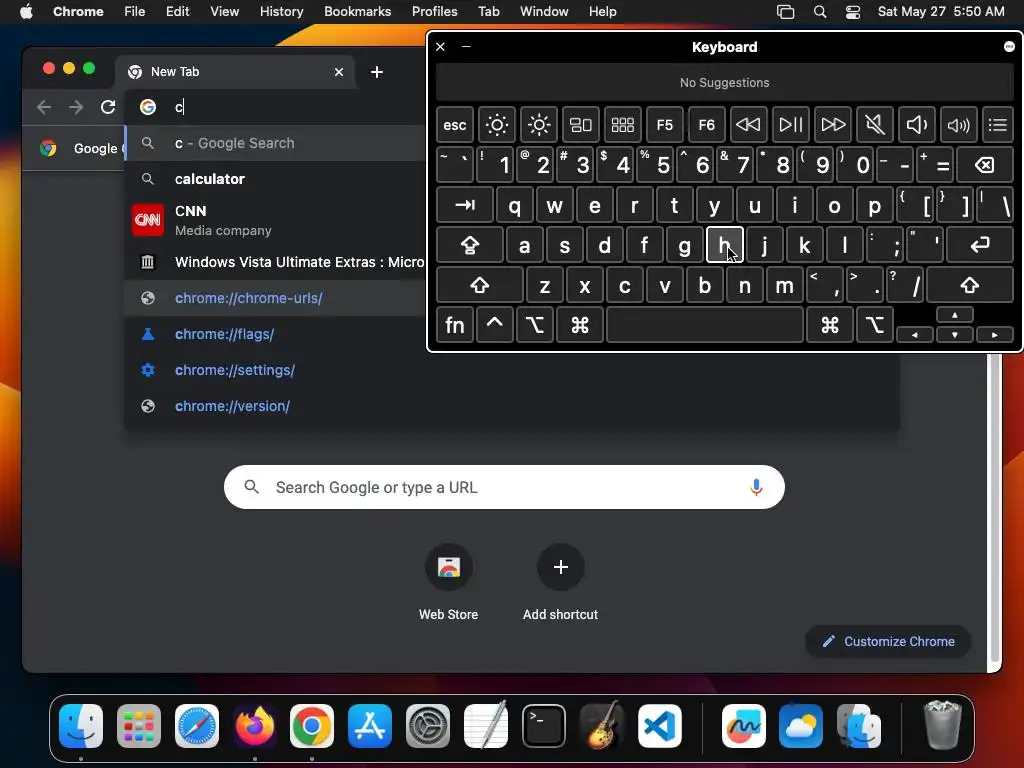
Task: Open the Tab menu
Action: point(488,11)
